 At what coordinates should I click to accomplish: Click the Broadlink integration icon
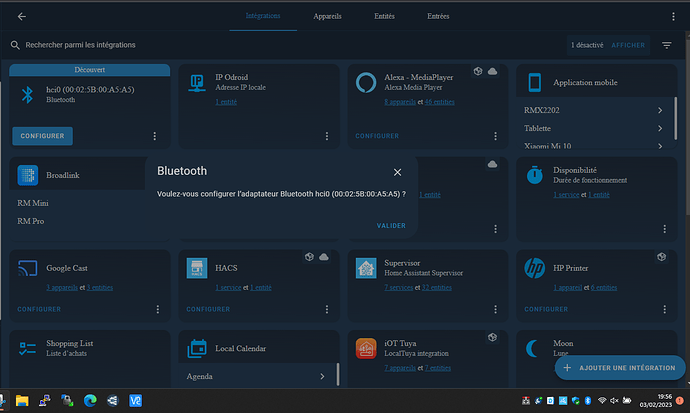pos(28,175)
